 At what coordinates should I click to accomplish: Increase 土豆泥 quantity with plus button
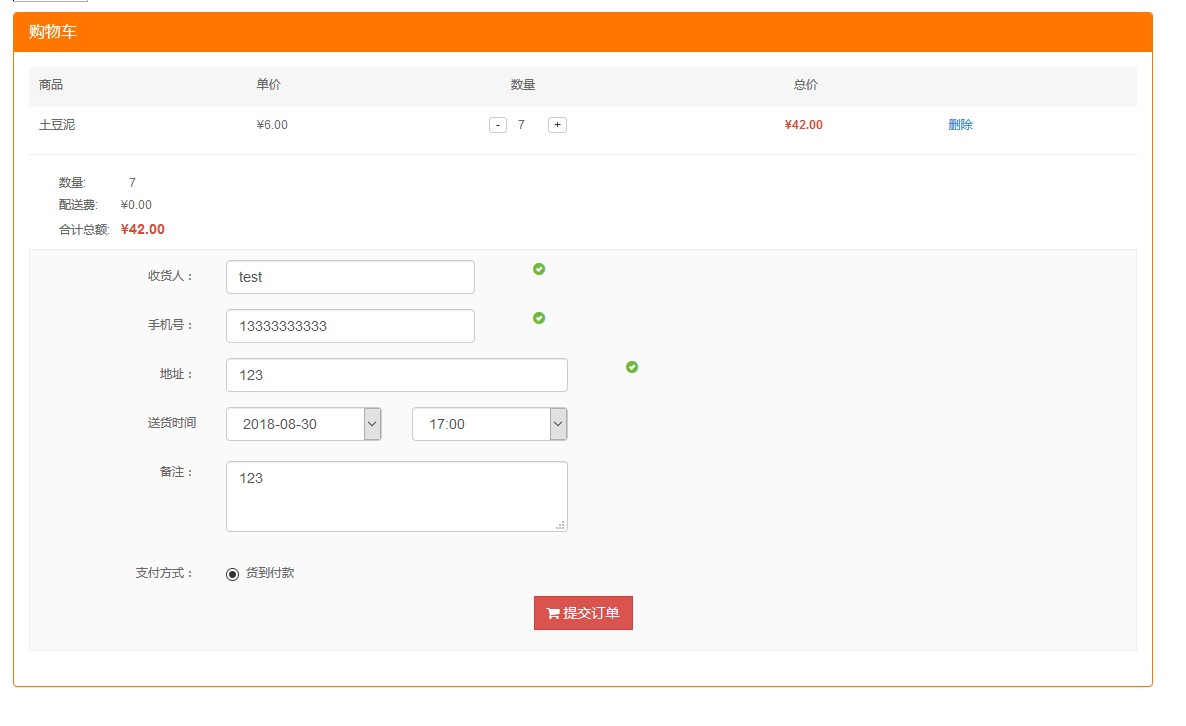(x=557, y=125)
